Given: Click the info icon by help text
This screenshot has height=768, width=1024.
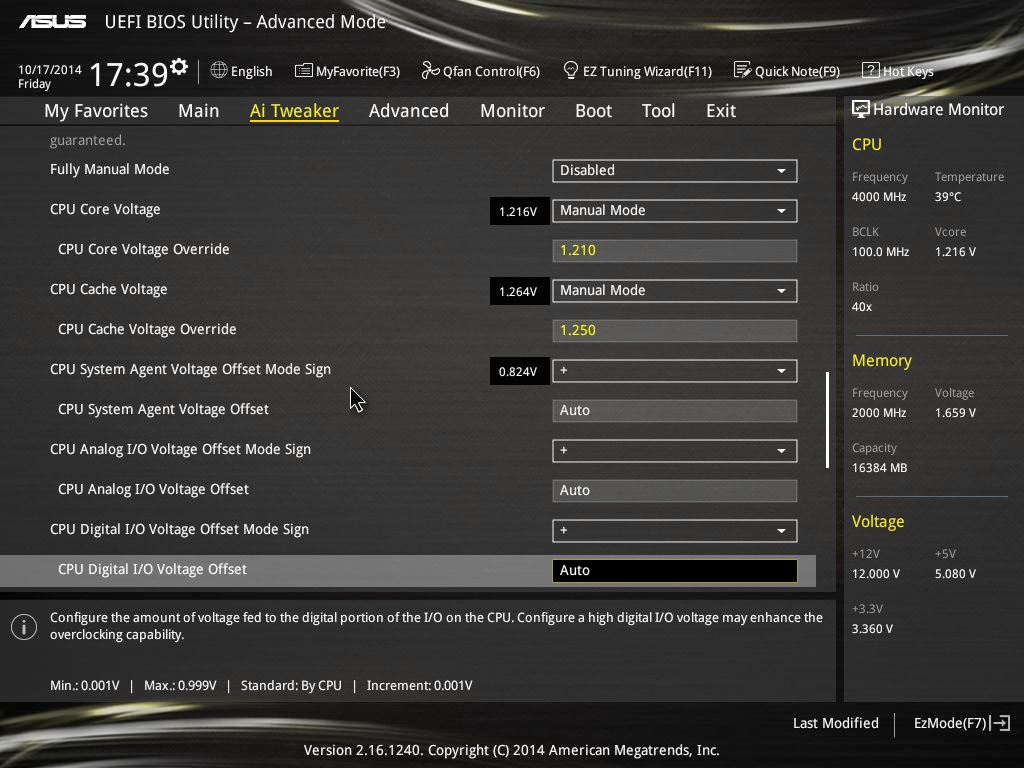Looking at the screenshot, I should point(24,627).
